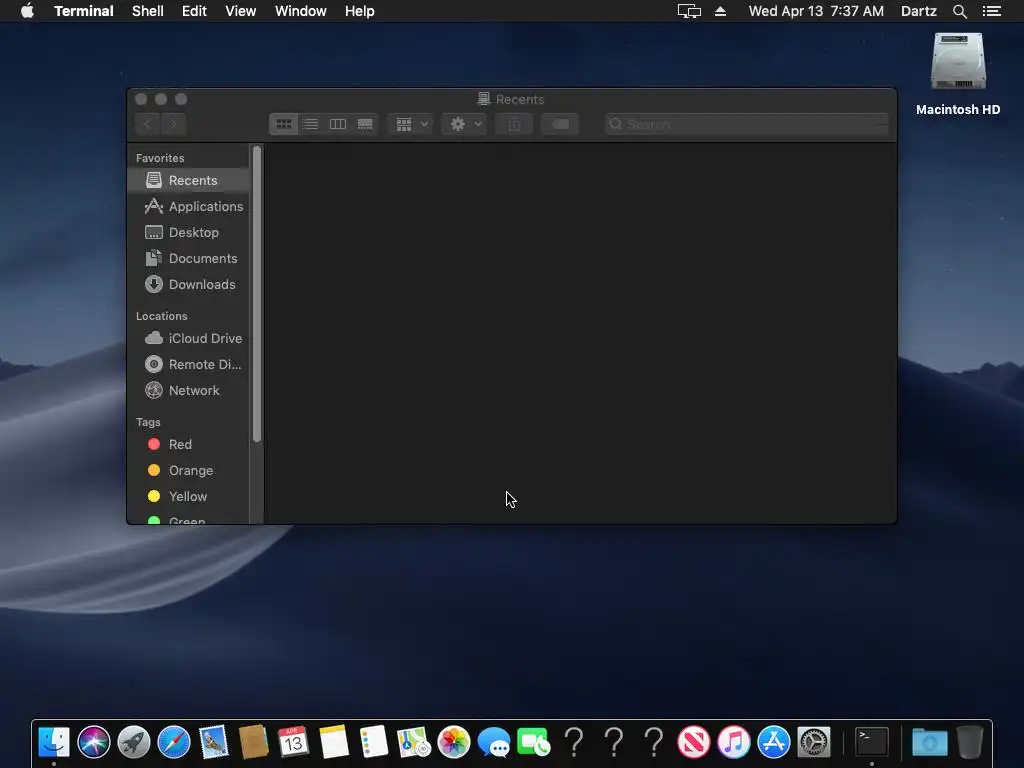The width and height of the screenshot is (1024, 768).
Task: Open the Apple menu
Action: pyautogui.click(x=27, y=11)
